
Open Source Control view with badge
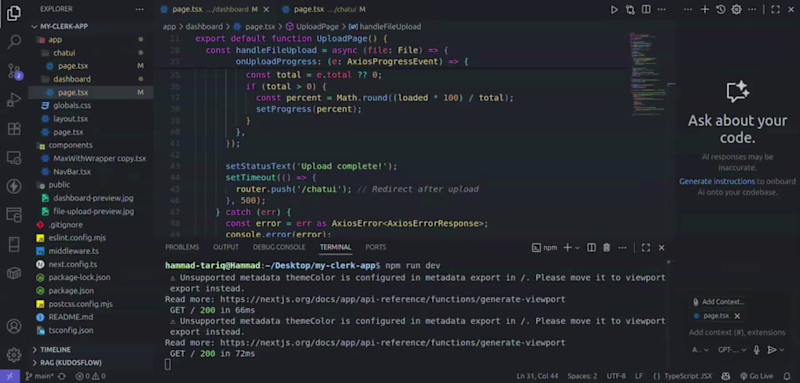pyautogui.click(x=14, y=71)
